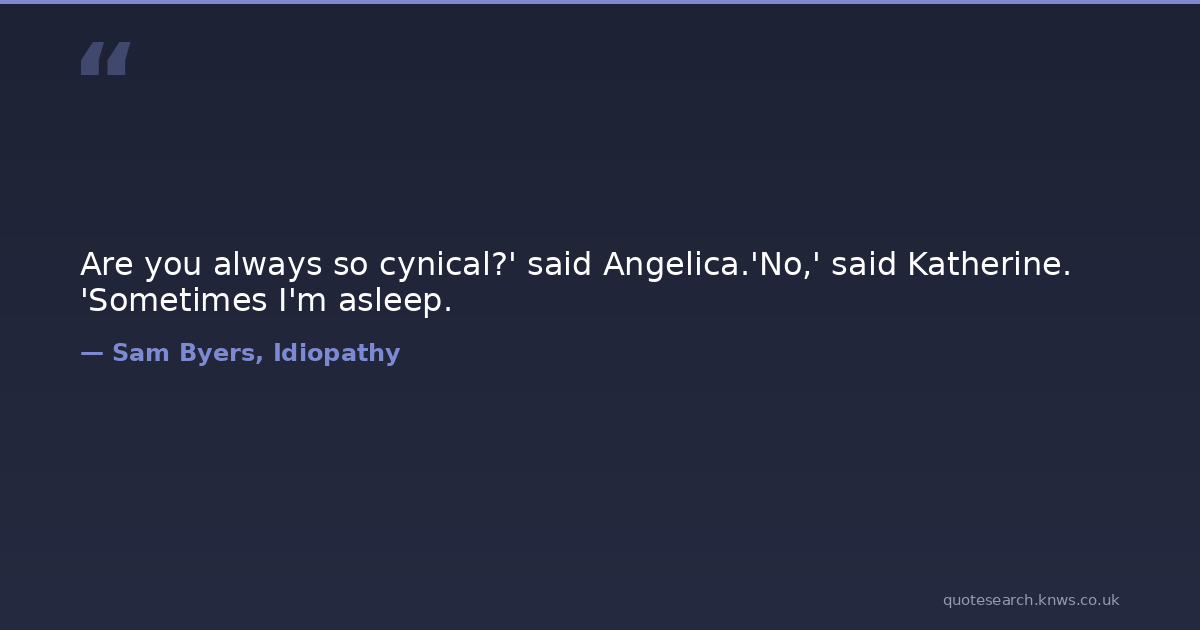Click the opening word 'Are' of the quote
The image size is (1200, 630).
pos(107,265)
